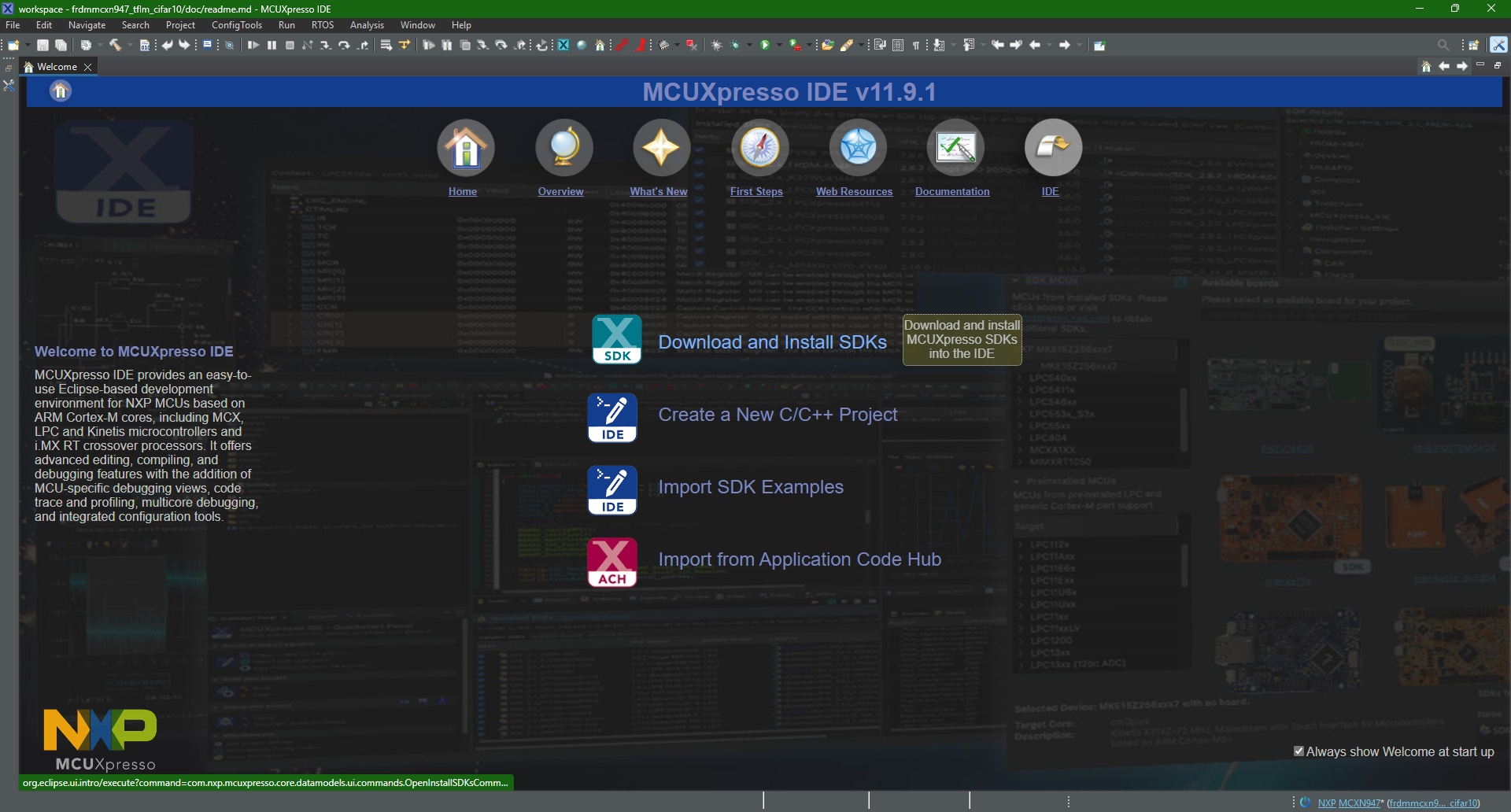The image size is (1511, 812).
Task: Click the gray bug Debug icon
Action: coord(716,45)
